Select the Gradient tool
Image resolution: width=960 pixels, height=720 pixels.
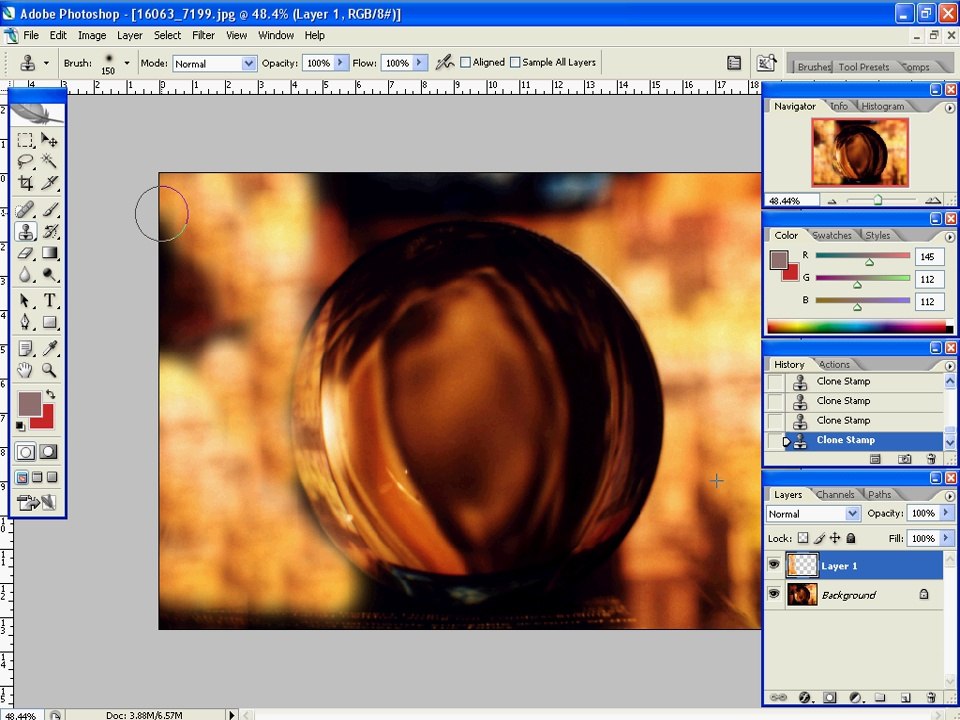pyautogui.click(x=50, y=253)
